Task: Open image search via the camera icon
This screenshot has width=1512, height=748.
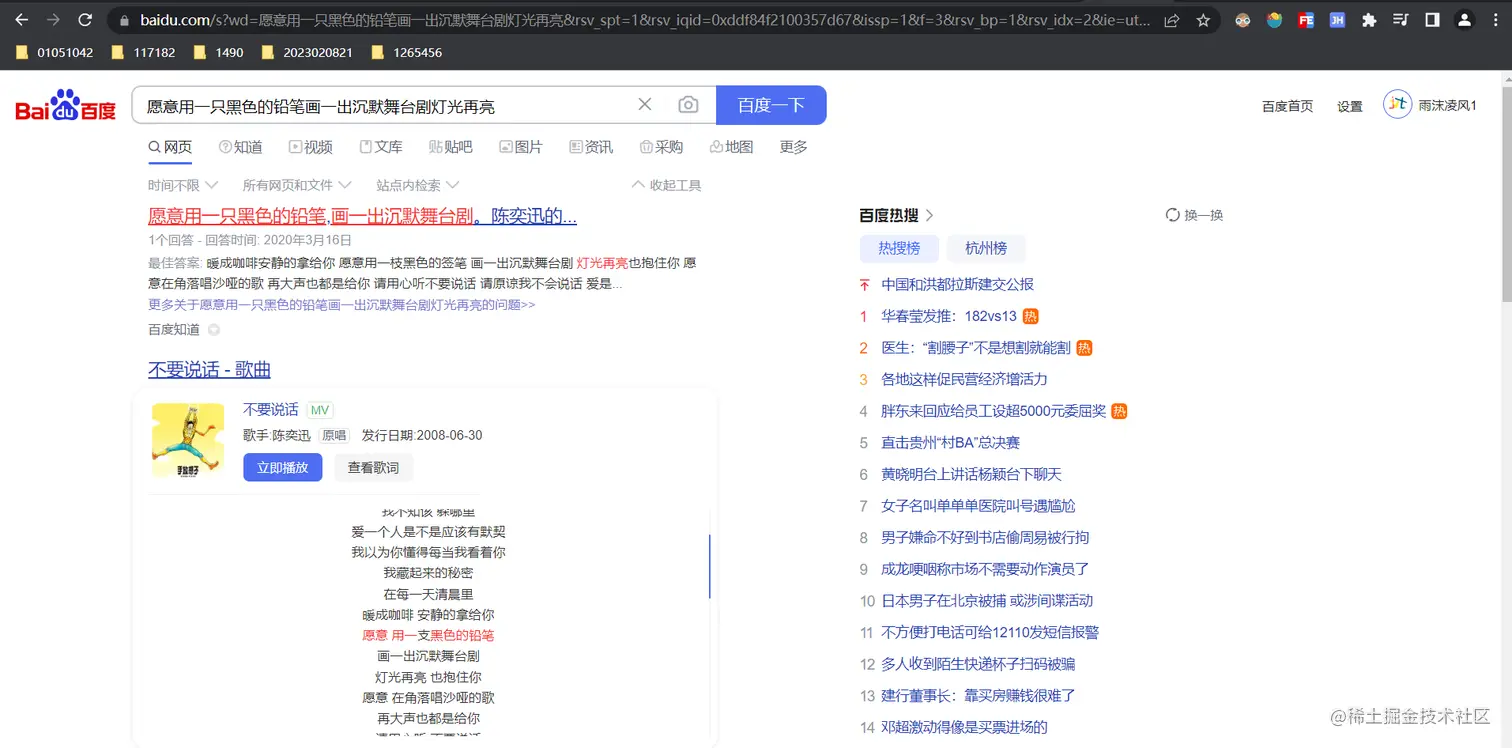Action: (x=688, y=105)
